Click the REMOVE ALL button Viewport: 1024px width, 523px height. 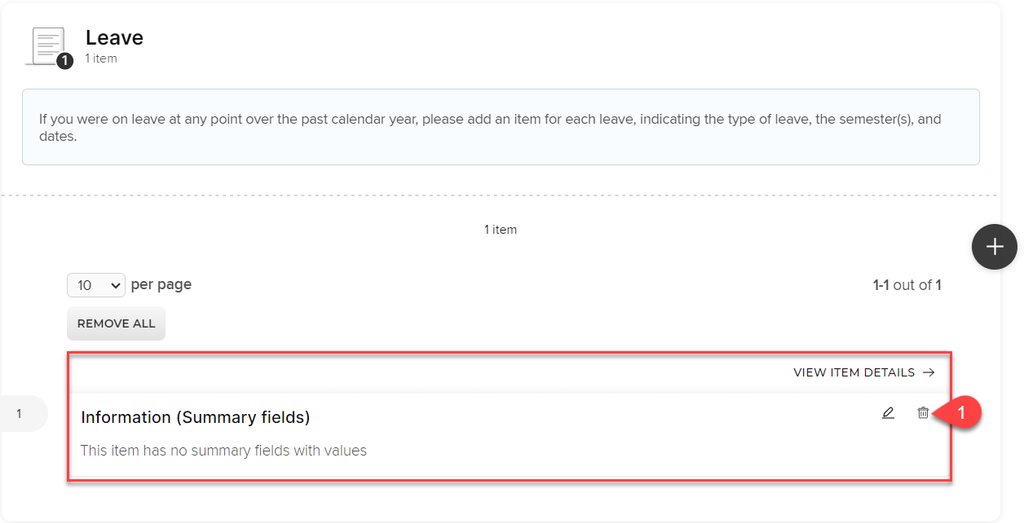click(116, 323)
